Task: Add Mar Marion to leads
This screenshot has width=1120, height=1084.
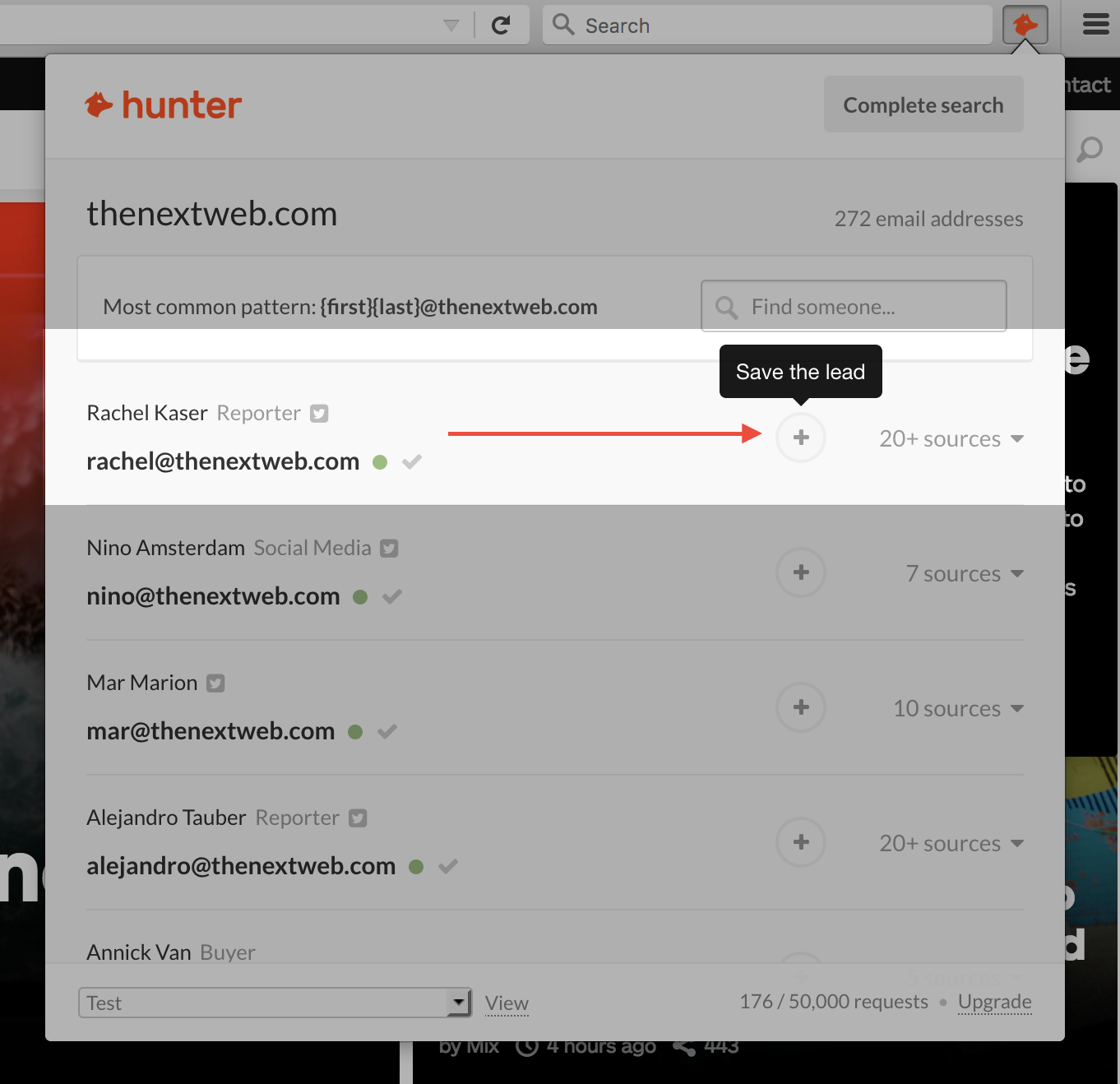Action: point(801,707)
